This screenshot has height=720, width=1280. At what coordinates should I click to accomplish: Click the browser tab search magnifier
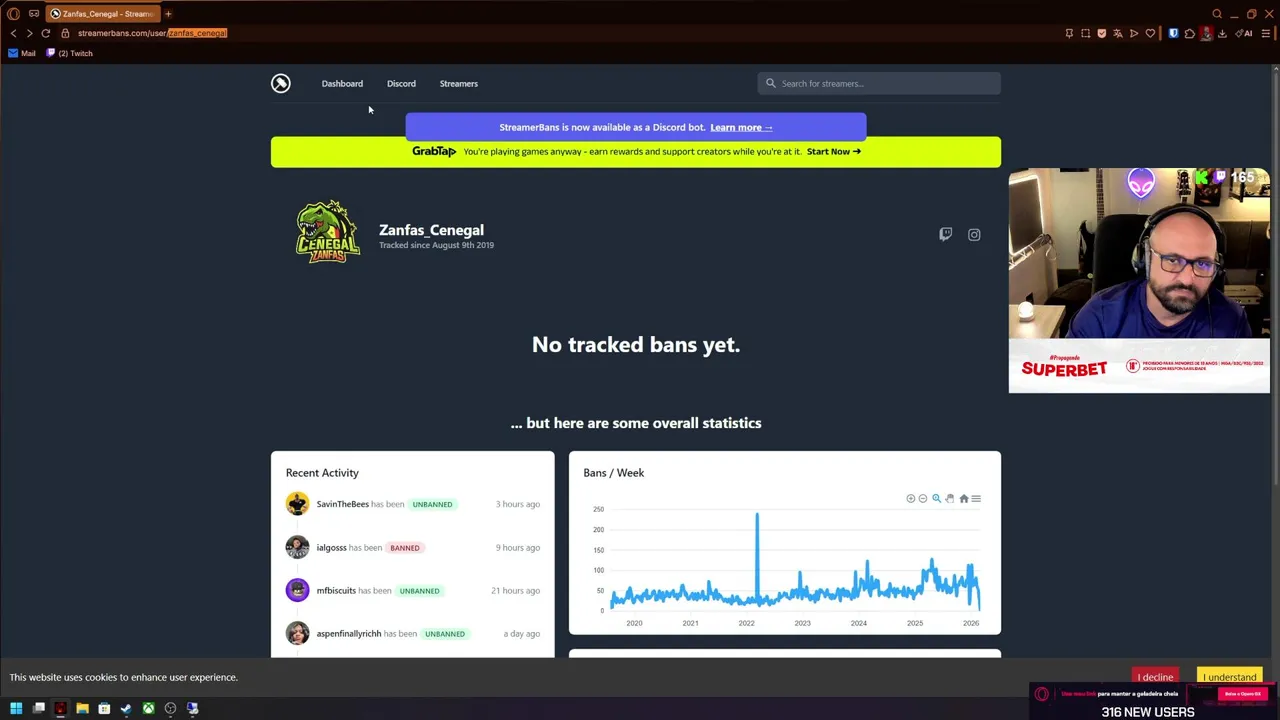[1217, 14]
